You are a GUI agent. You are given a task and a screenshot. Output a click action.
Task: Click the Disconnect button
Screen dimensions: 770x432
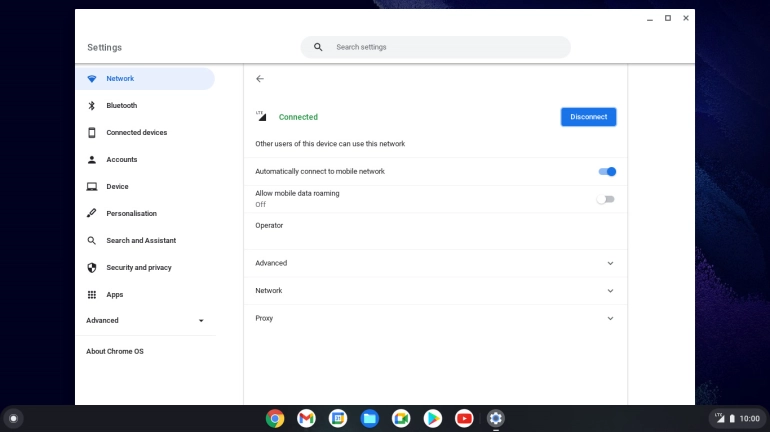click(x=588, y=117)
